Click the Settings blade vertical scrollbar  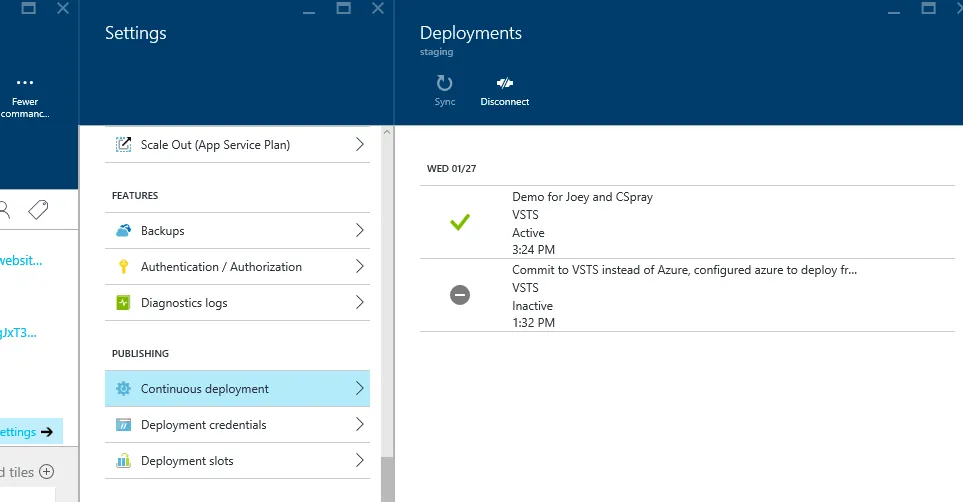(x=387, y=300)
